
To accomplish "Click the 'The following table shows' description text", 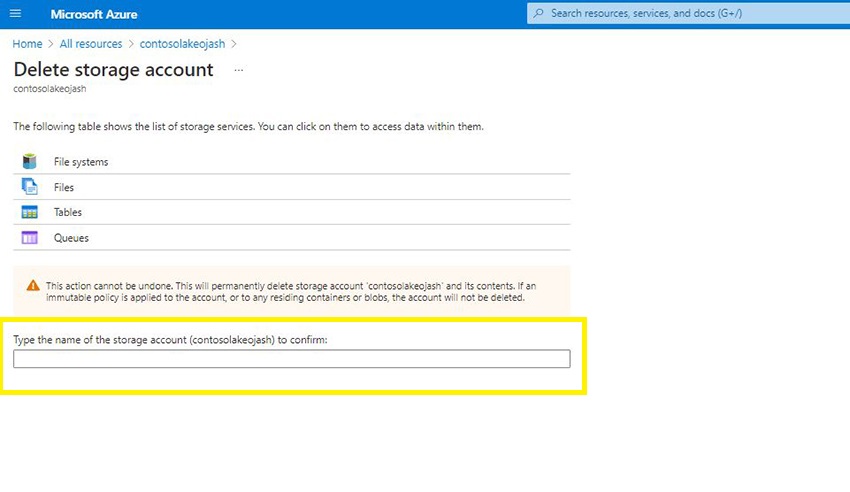I will (x=248, y=126).
